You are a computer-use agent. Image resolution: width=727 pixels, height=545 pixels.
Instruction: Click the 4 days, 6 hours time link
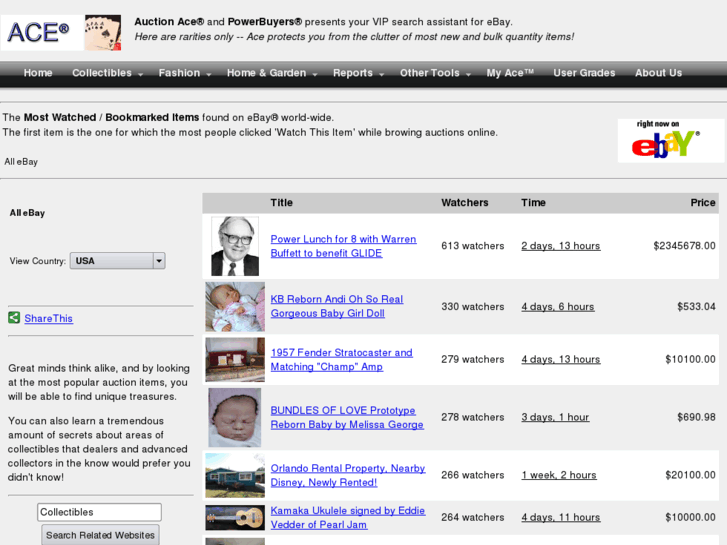(x=558, y=307)
